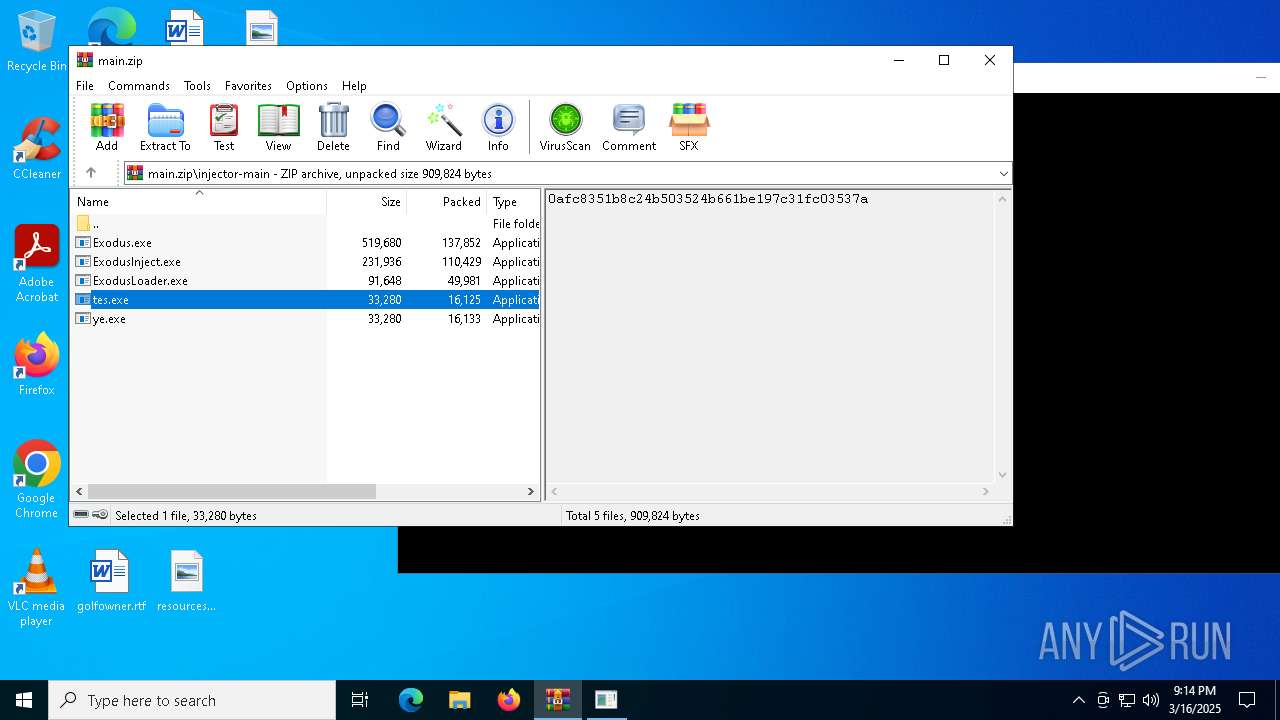This screenshot has width=1280, height=720.
Task: Click the Add toolbar icon
Action: pyautogui.click(x=107, y=127)
